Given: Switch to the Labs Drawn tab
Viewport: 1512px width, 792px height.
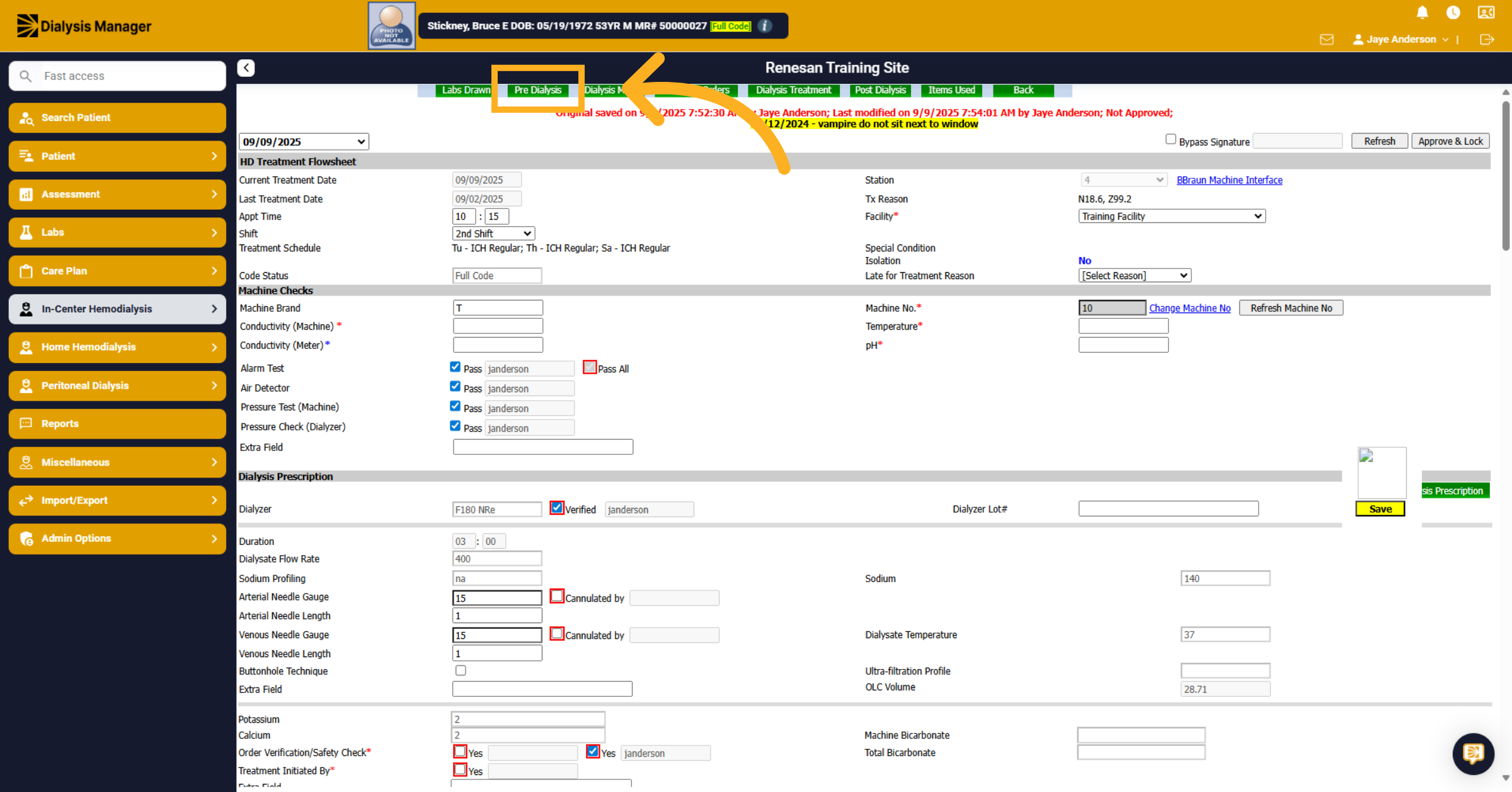Looking at the screenshot, I should [x=465, y=90].
